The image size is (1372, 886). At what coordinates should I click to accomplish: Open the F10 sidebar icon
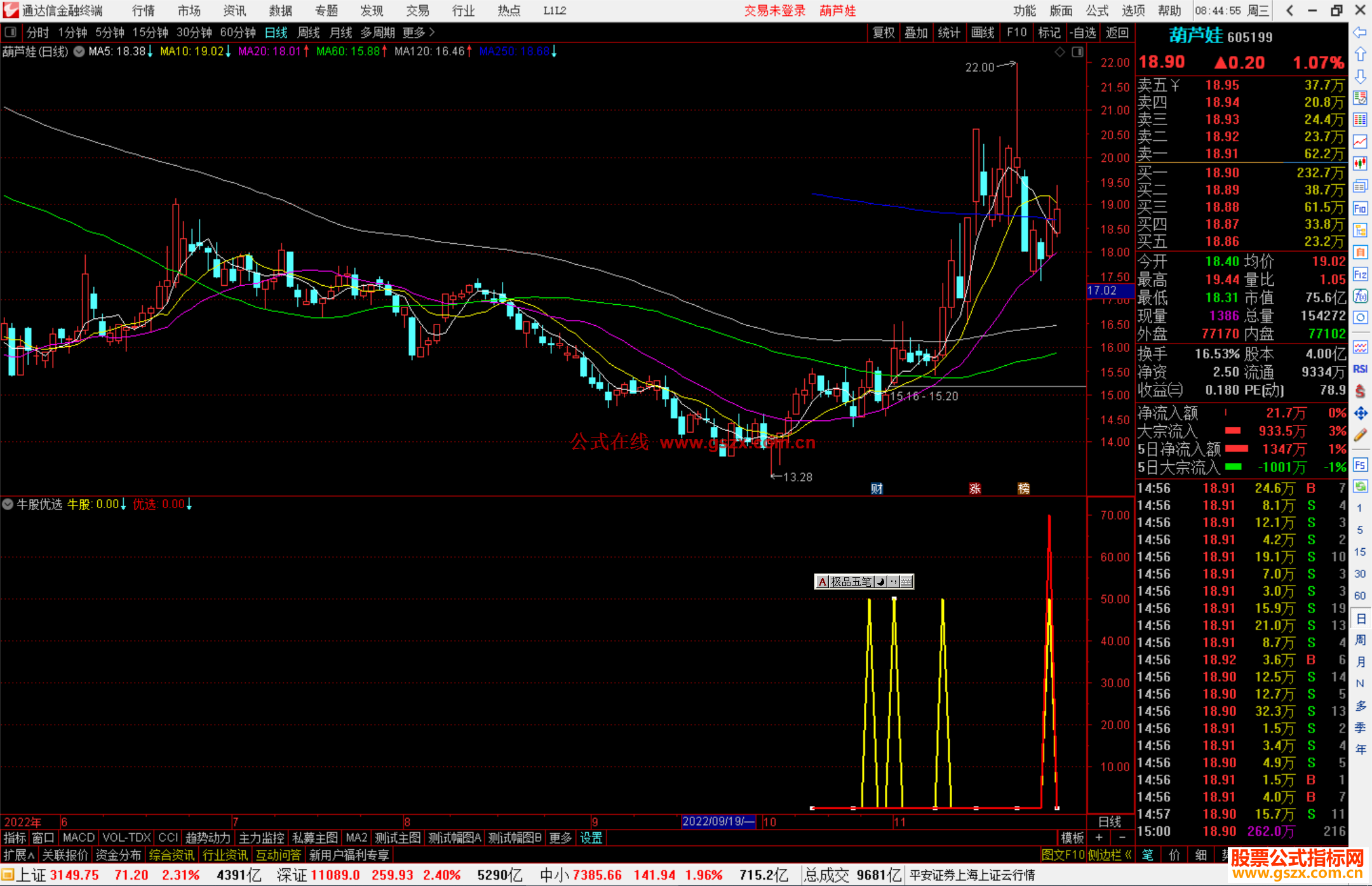point(1360,208)
